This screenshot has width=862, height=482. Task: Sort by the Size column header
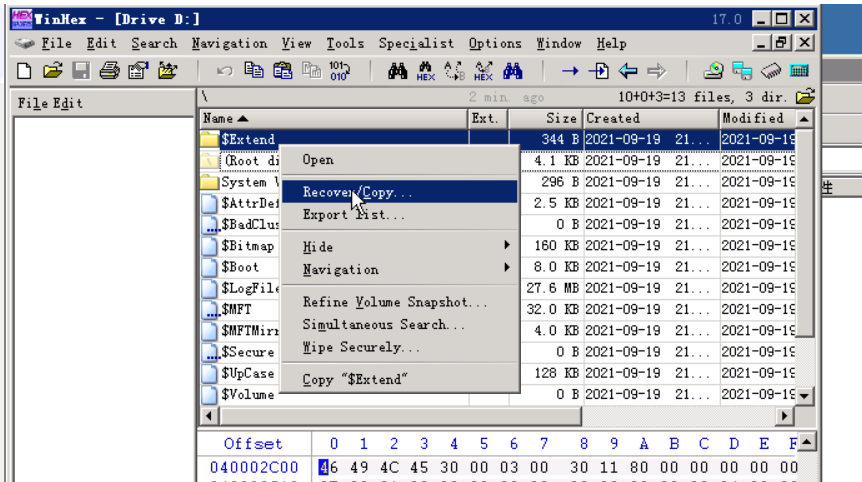point(545,118)
